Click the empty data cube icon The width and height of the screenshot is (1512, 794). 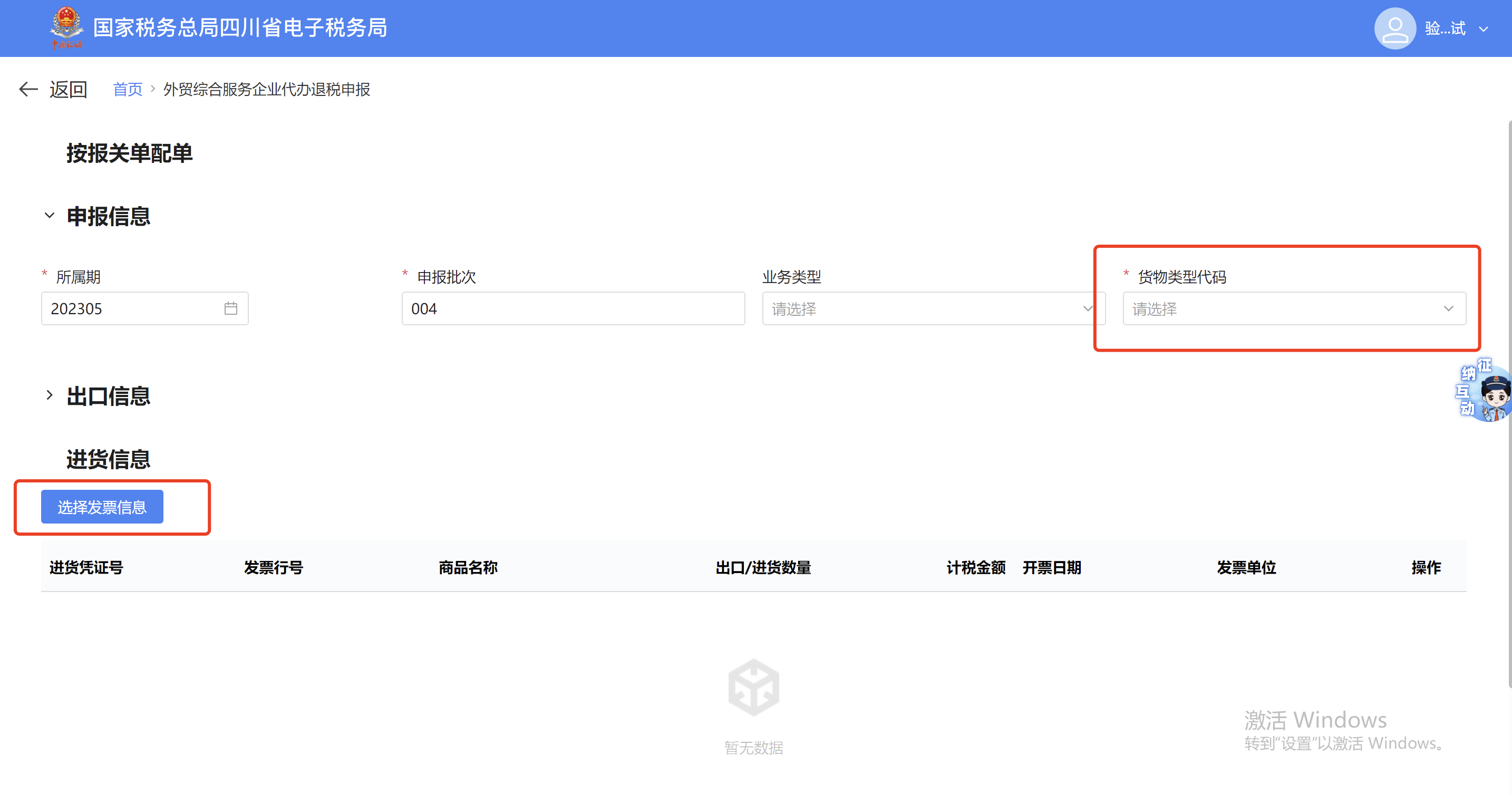coord(754,687)
